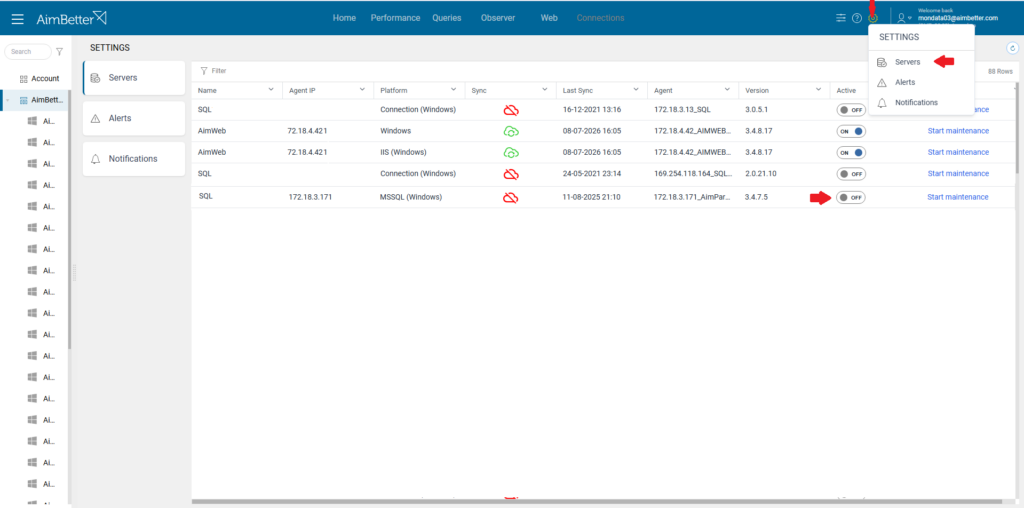Viewport: 1024px width, 508px height.
Task: Open user account dropdown arrow
Action: point(910,19)
